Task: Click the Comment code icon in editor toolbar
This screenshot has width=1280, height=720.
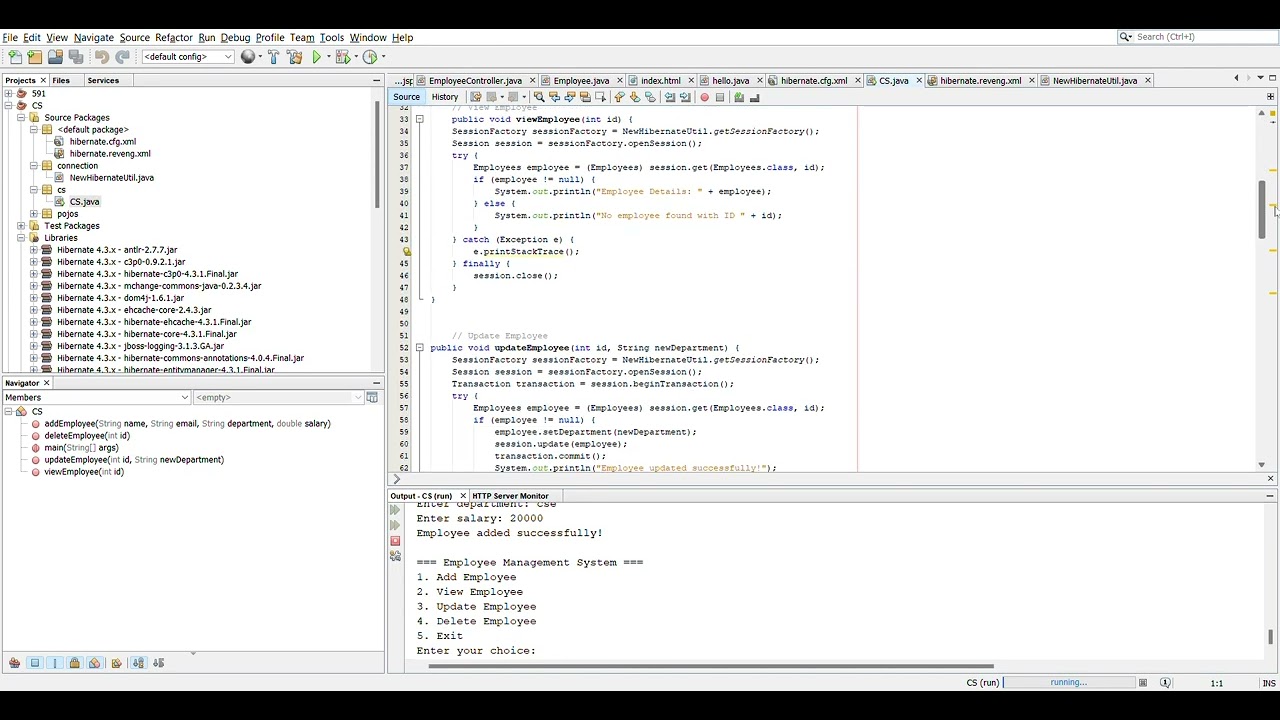Action: pos(739,97)
